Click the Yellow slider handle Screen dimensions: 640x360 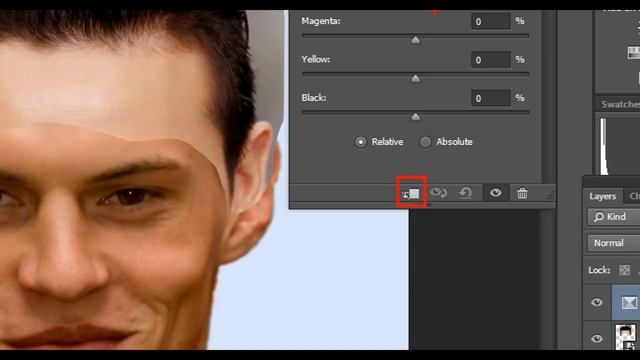416,78
